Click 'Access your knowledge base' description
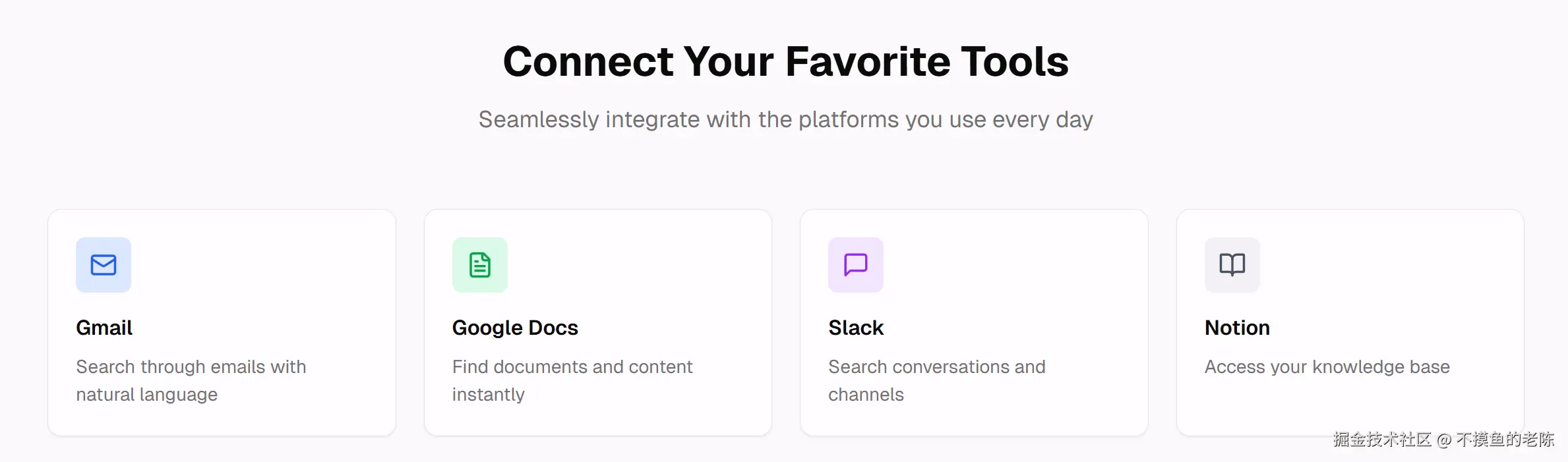 [1327, 366]
